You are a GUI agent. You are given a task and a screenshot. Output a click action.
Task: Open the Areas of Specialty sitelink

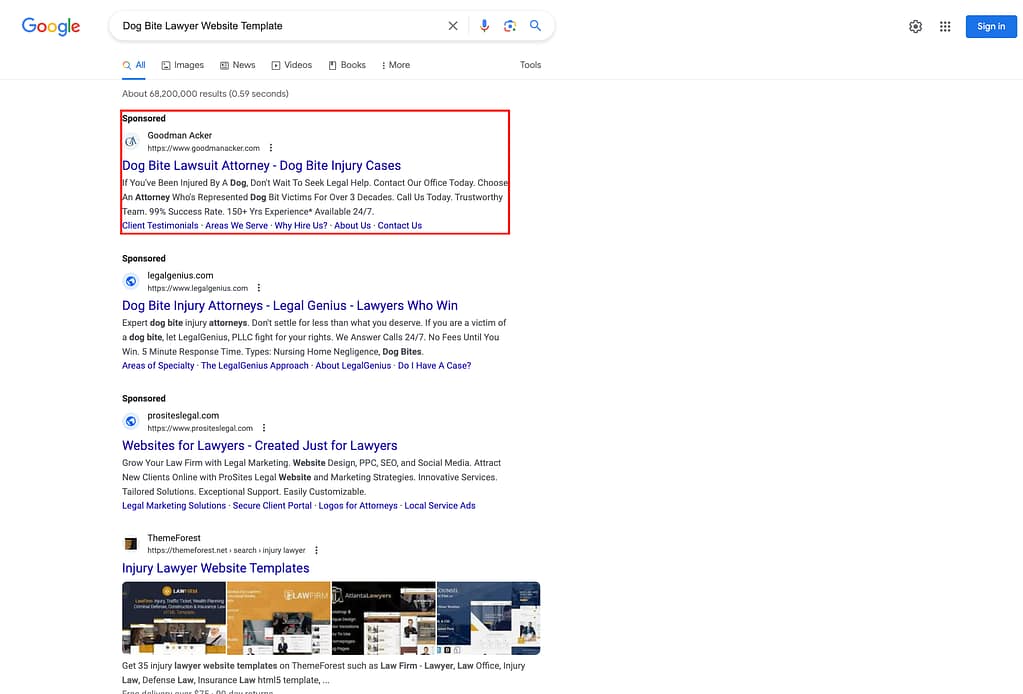coord(158,366)
